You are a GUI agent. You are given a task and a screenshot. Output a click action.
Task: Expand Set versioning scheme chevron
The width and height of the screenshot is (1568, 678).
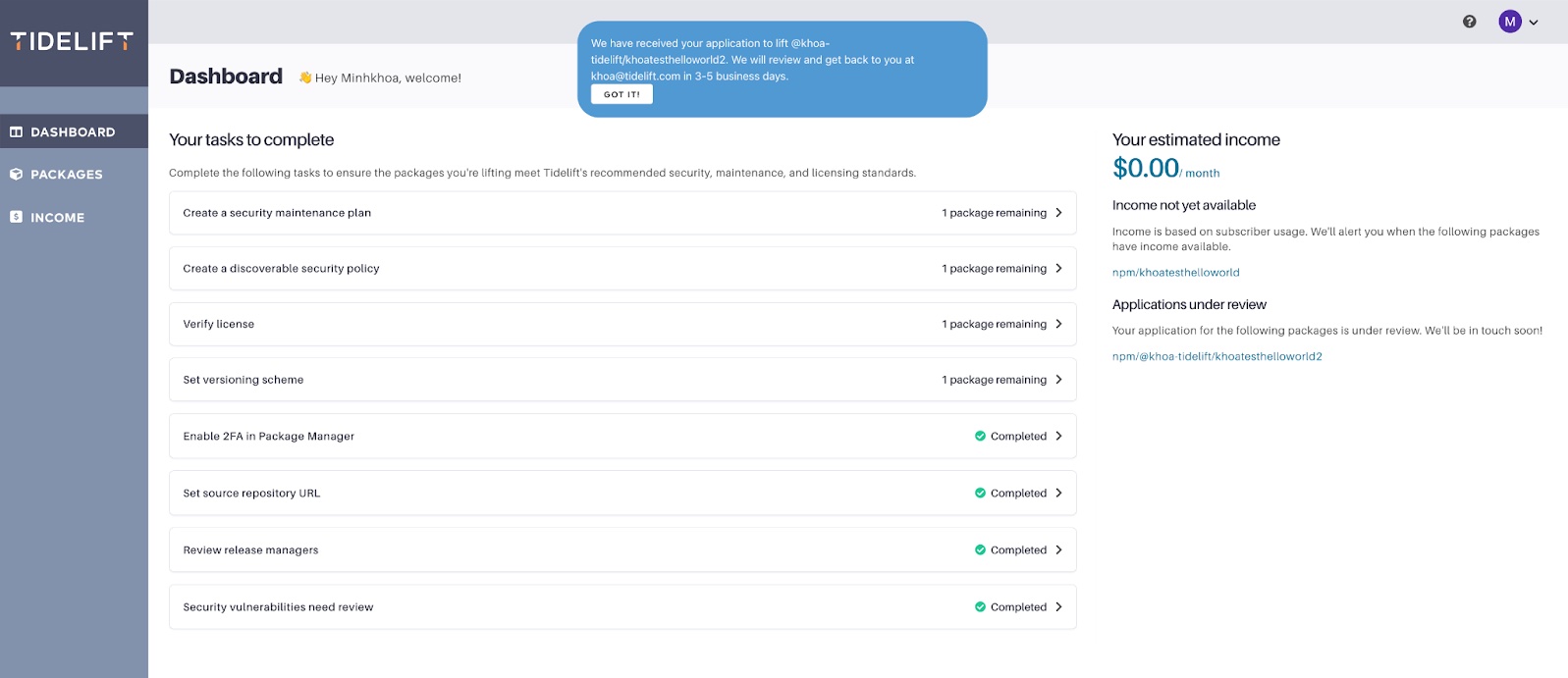[x=1058, y=380]
